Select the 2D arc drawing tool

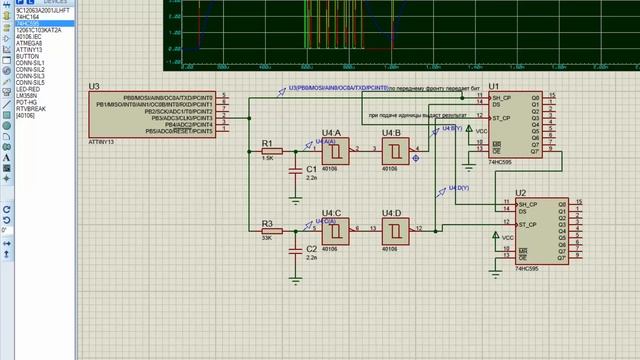pos(6,136)
